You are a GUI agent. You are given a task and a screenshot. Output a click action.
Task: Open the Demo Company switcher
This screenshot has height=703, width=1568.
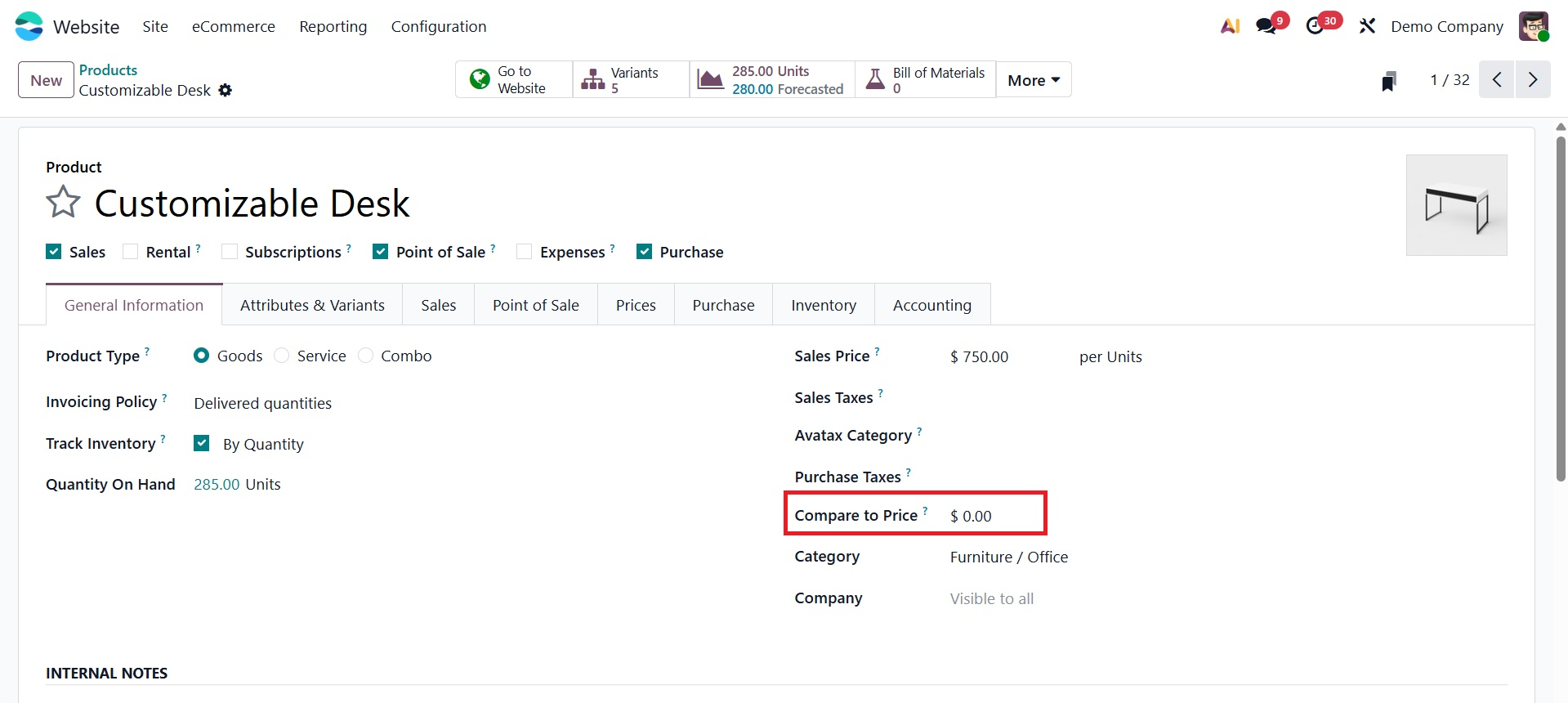[x=1446, y=26]
